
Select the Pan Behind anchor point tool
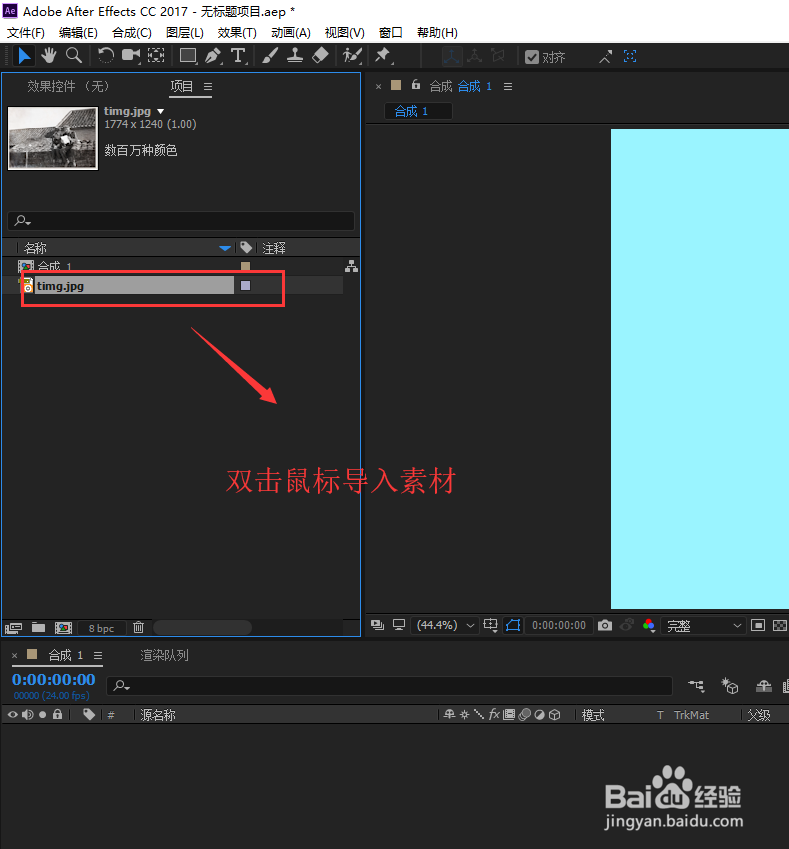click(x=156, y=56)
